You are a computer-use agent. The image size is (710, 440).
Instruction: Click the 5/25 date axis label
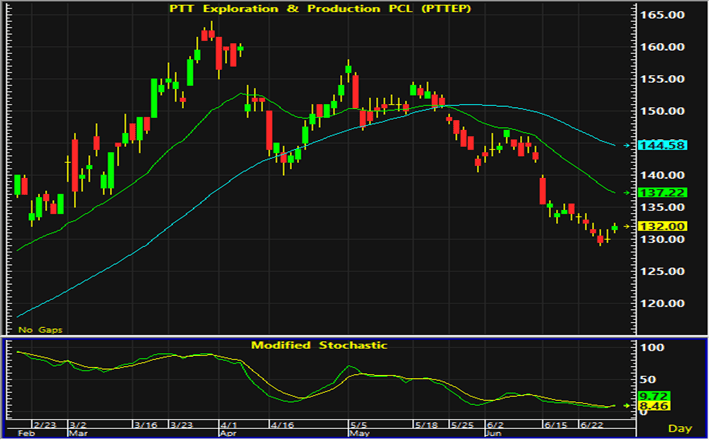462,425
